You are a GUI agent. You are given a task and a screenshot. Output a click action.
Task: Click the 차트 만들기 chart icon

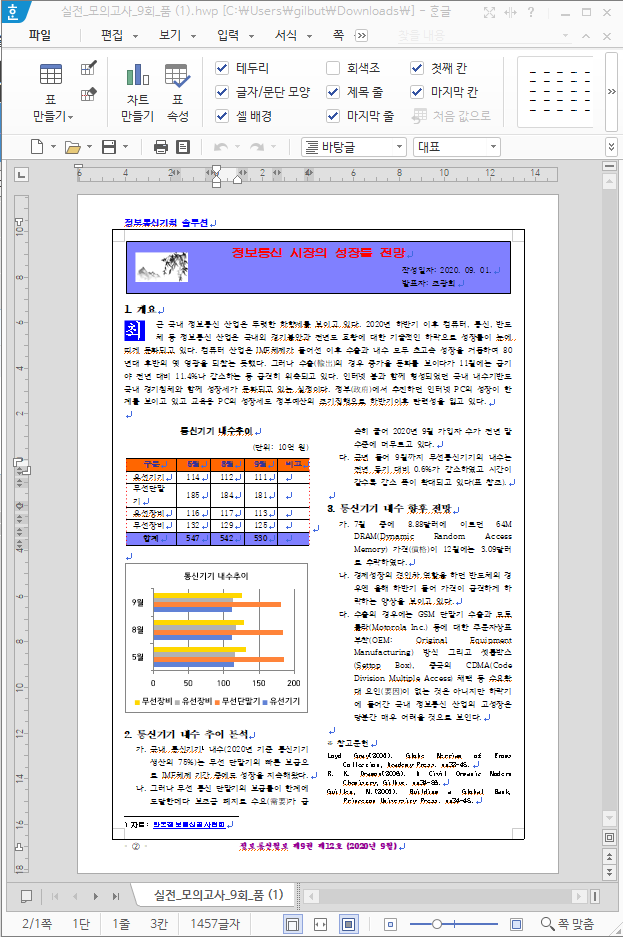click(137, 75)
